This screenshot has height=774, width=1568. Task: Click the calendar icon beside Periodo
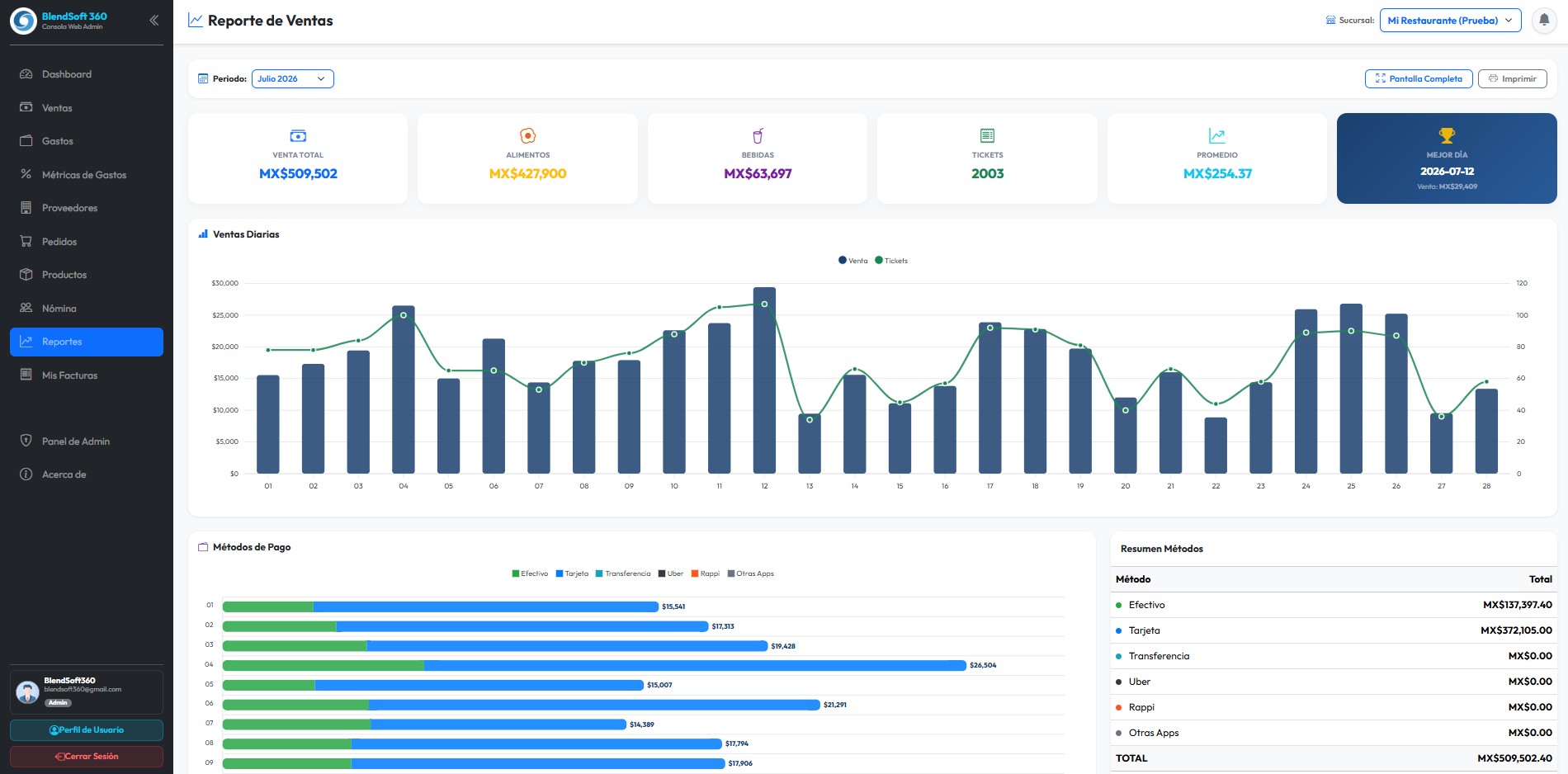203,79
